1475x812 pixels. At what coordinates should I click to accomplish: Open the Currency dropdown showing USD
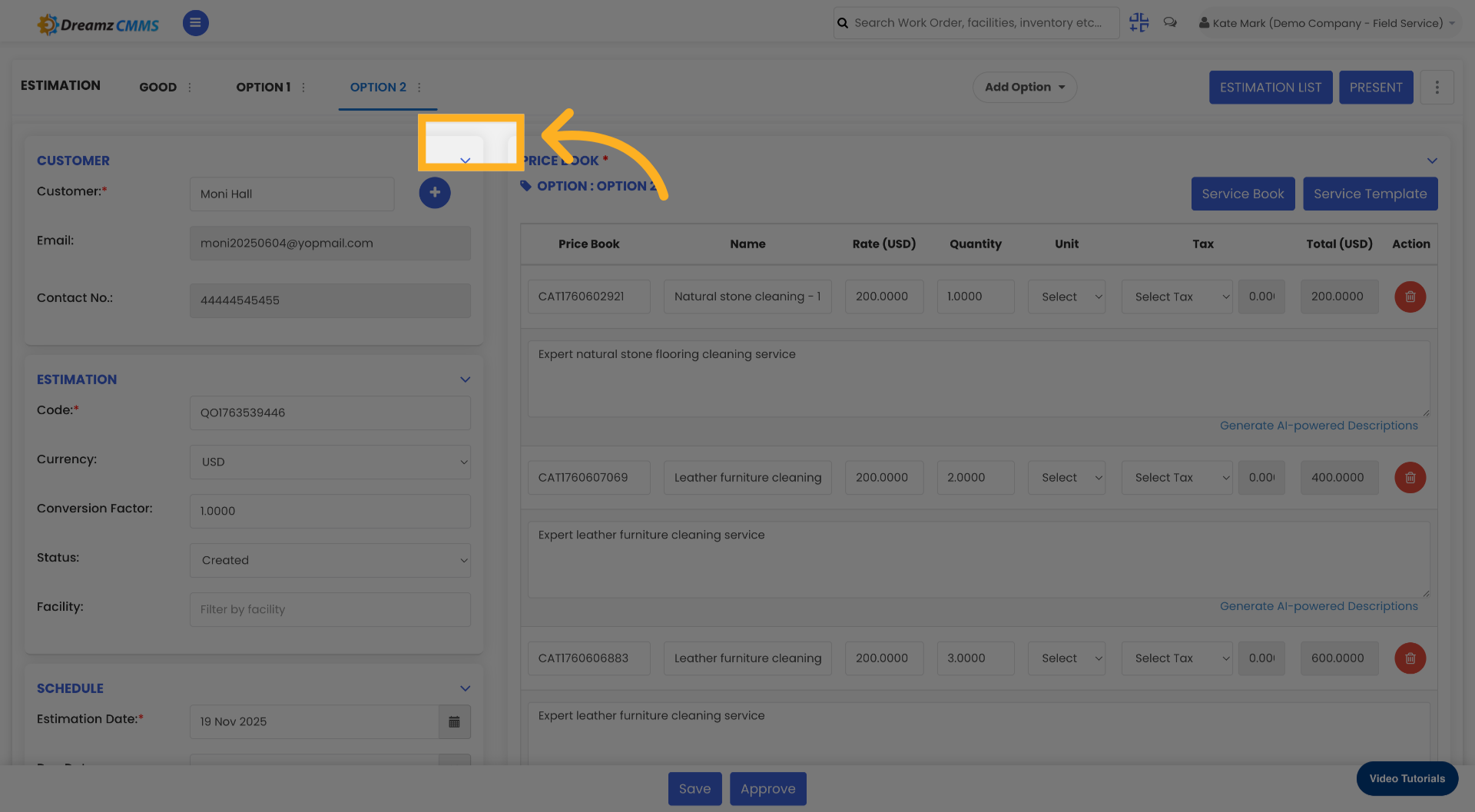(330, 462)
